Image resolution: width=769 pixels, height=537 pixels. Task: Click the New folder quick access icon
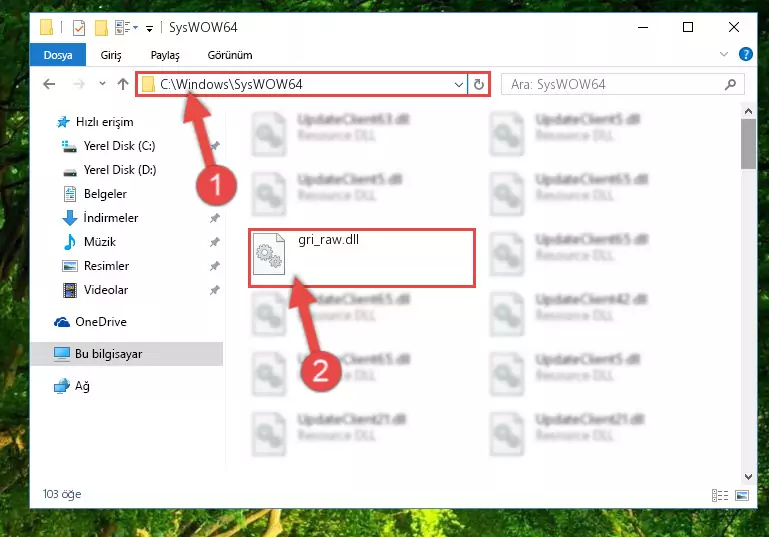click(x=101, y=27)
